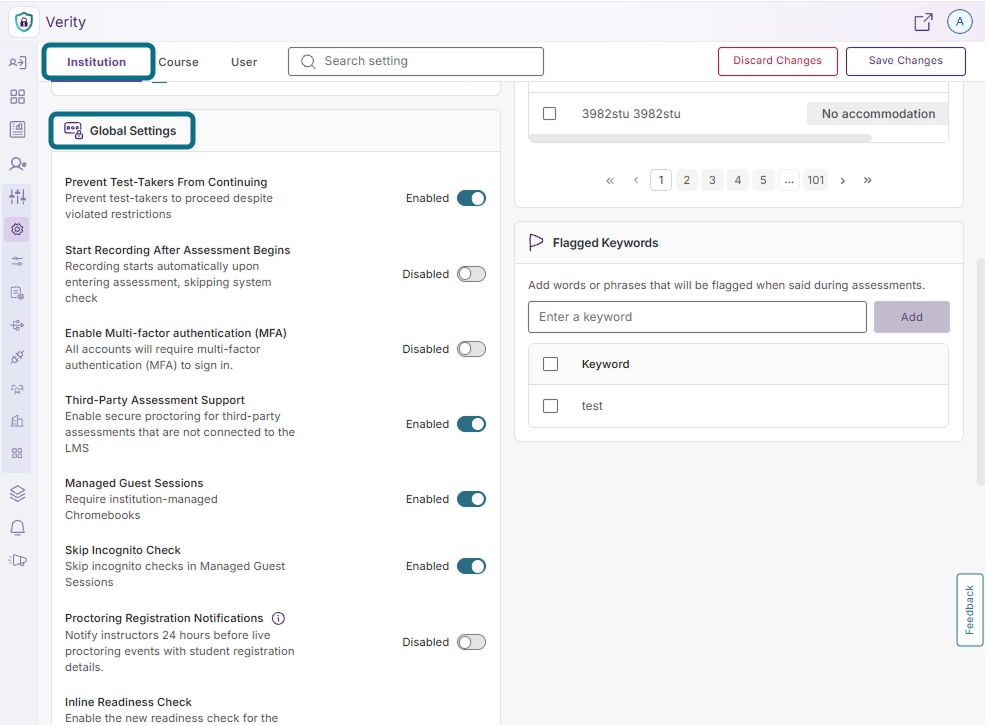Click the page vertical scrollbar thumb
989x725 pixels.
tap(980, 371)
